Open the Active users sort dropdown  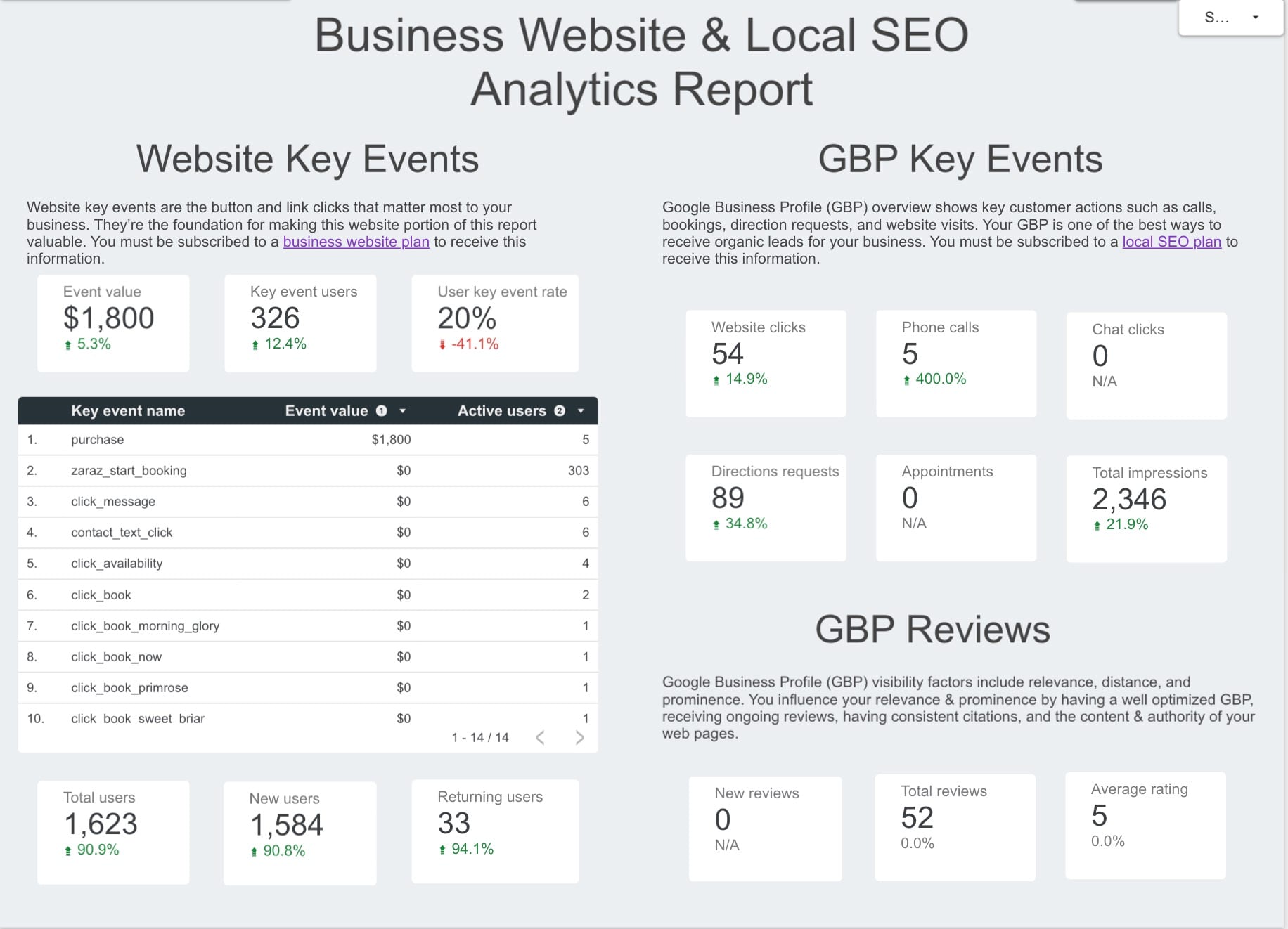tap(580, 412)
